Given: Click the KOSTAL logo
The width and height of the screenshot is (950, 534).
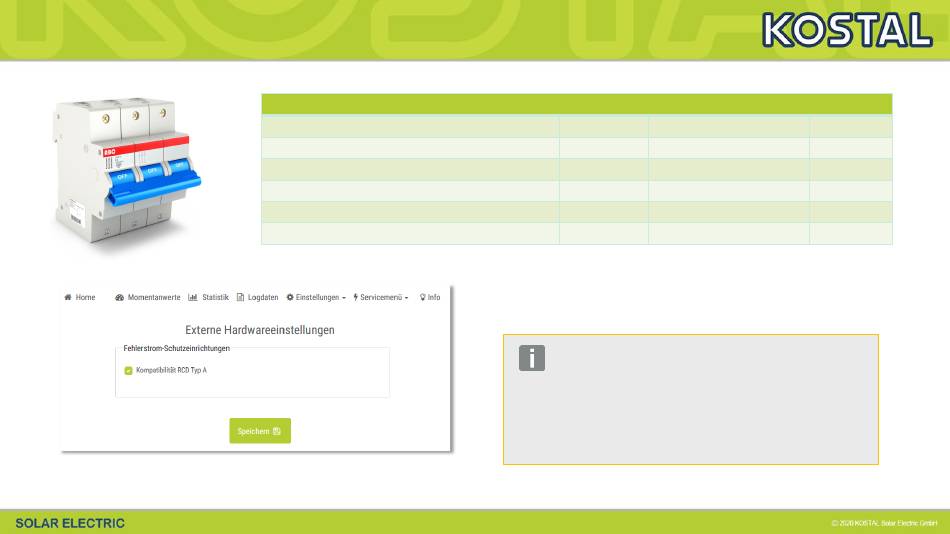Looking at the screenshot, I should (x=847, y=30).
